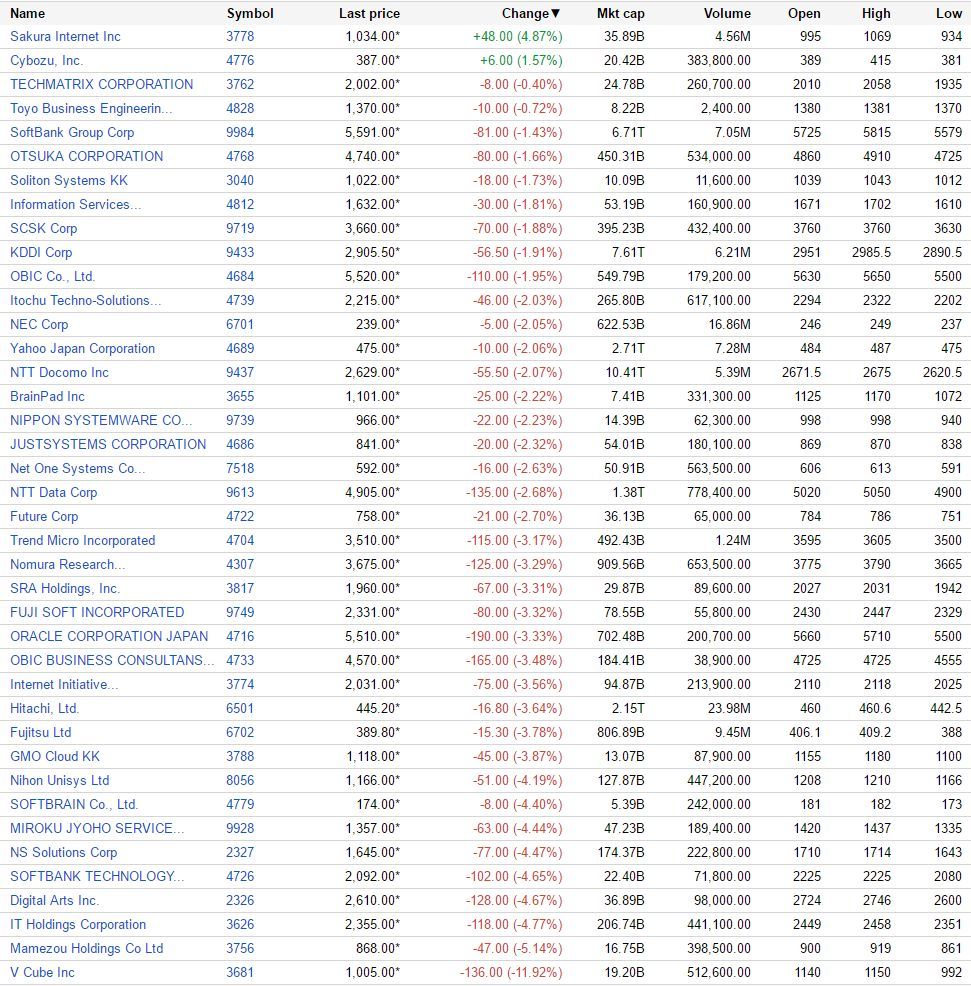Open IT Holdings Corporation link
Viewport: 971px width, 986px height.
(78, 924)
